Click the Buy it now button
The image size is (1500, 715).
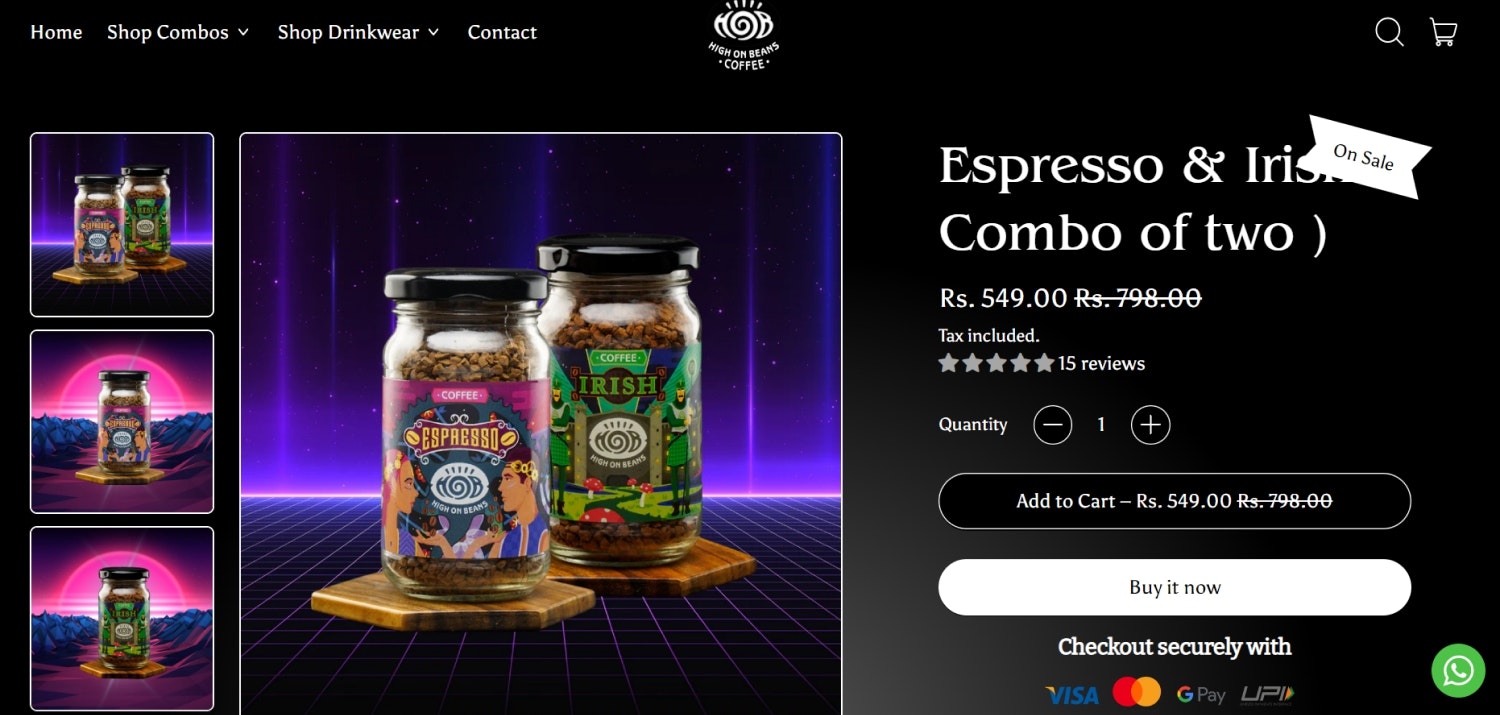point(1174,587)
